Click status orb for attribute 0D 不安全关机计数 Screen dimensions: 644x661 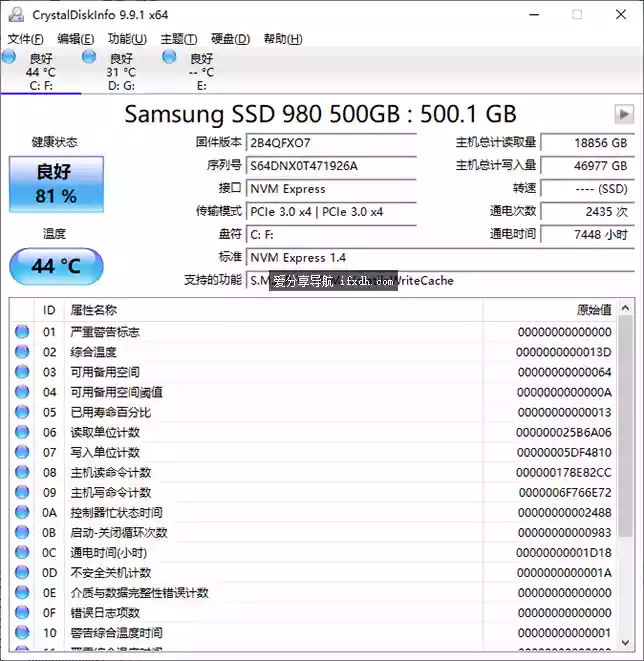point(22,572)
